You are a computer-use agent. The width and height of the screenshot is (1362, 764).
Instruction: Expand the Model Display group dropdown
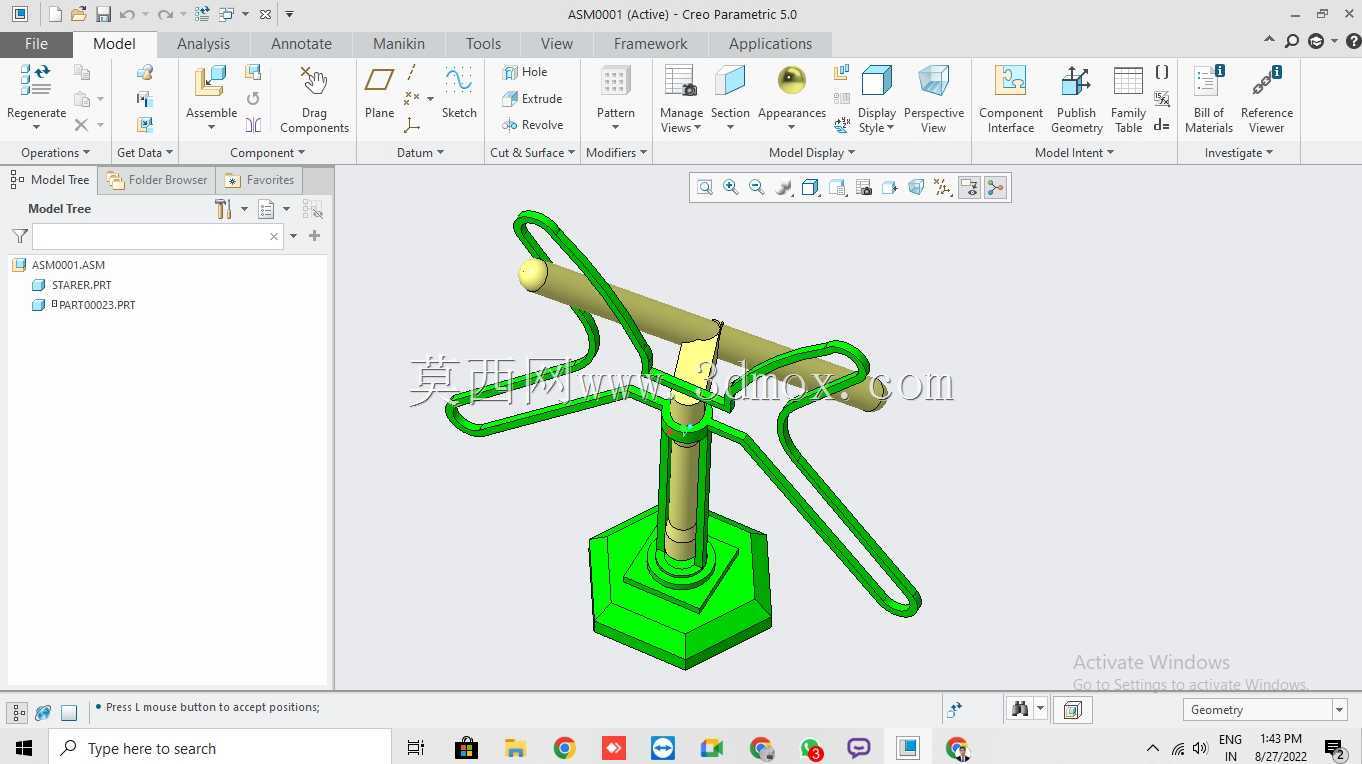tap(812, 153)
